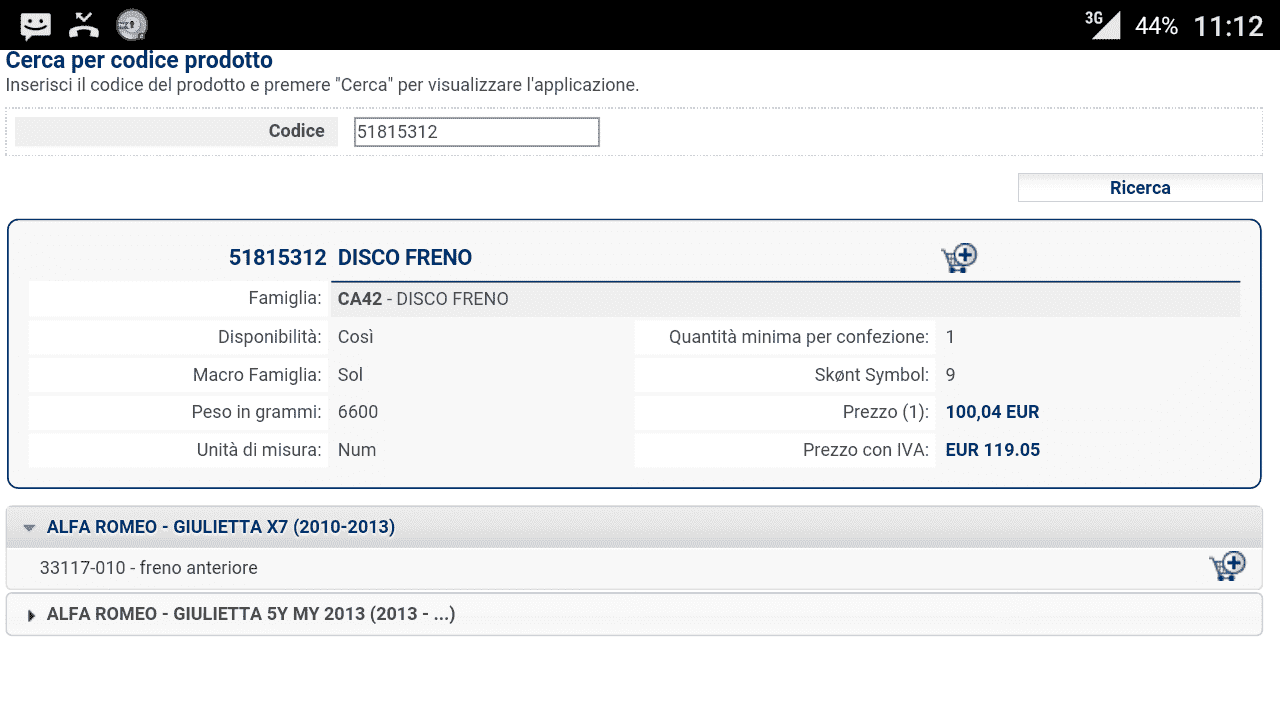Click the EUR 119.05 price with IVA
The image size is (1280, 720).
tap(993, 450)
